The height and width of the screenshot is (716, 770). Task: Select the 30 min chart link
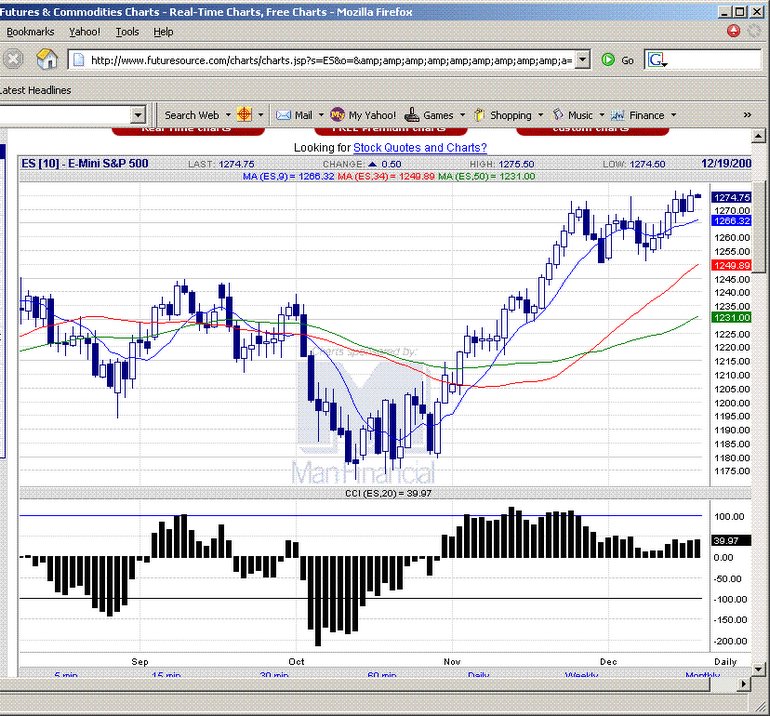[x=274, y=676]
